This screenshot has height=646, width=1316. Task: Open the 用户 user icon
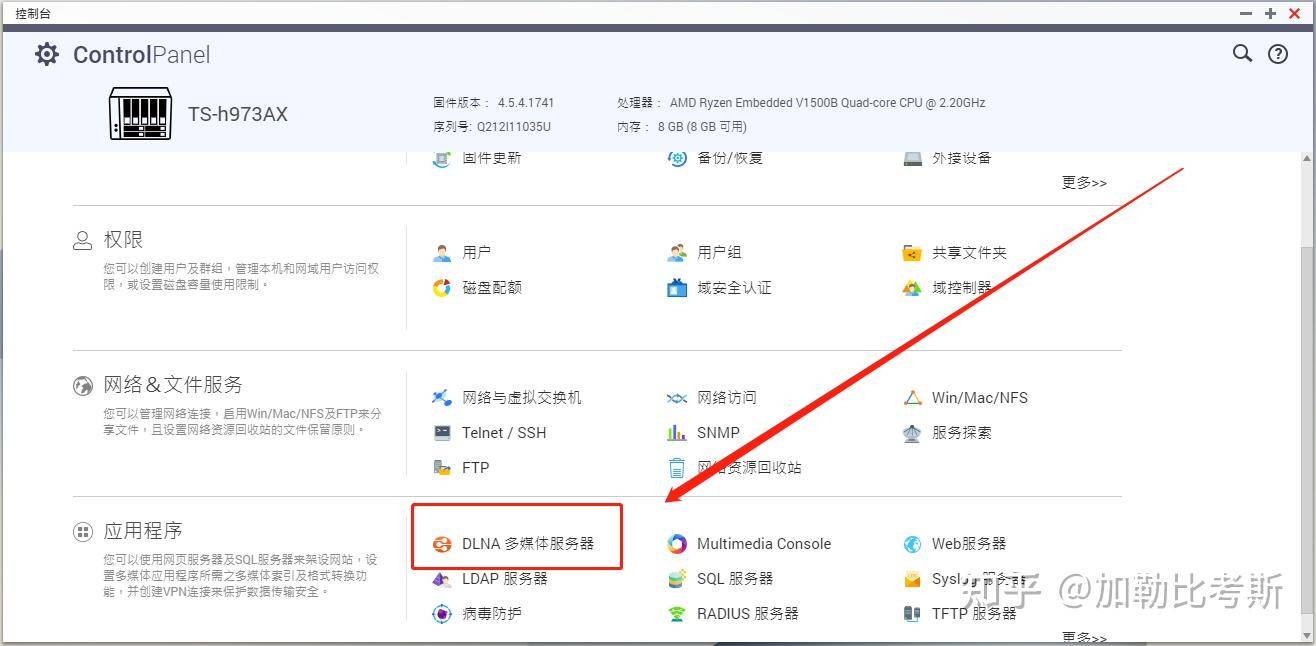click(x=442, y=253)
